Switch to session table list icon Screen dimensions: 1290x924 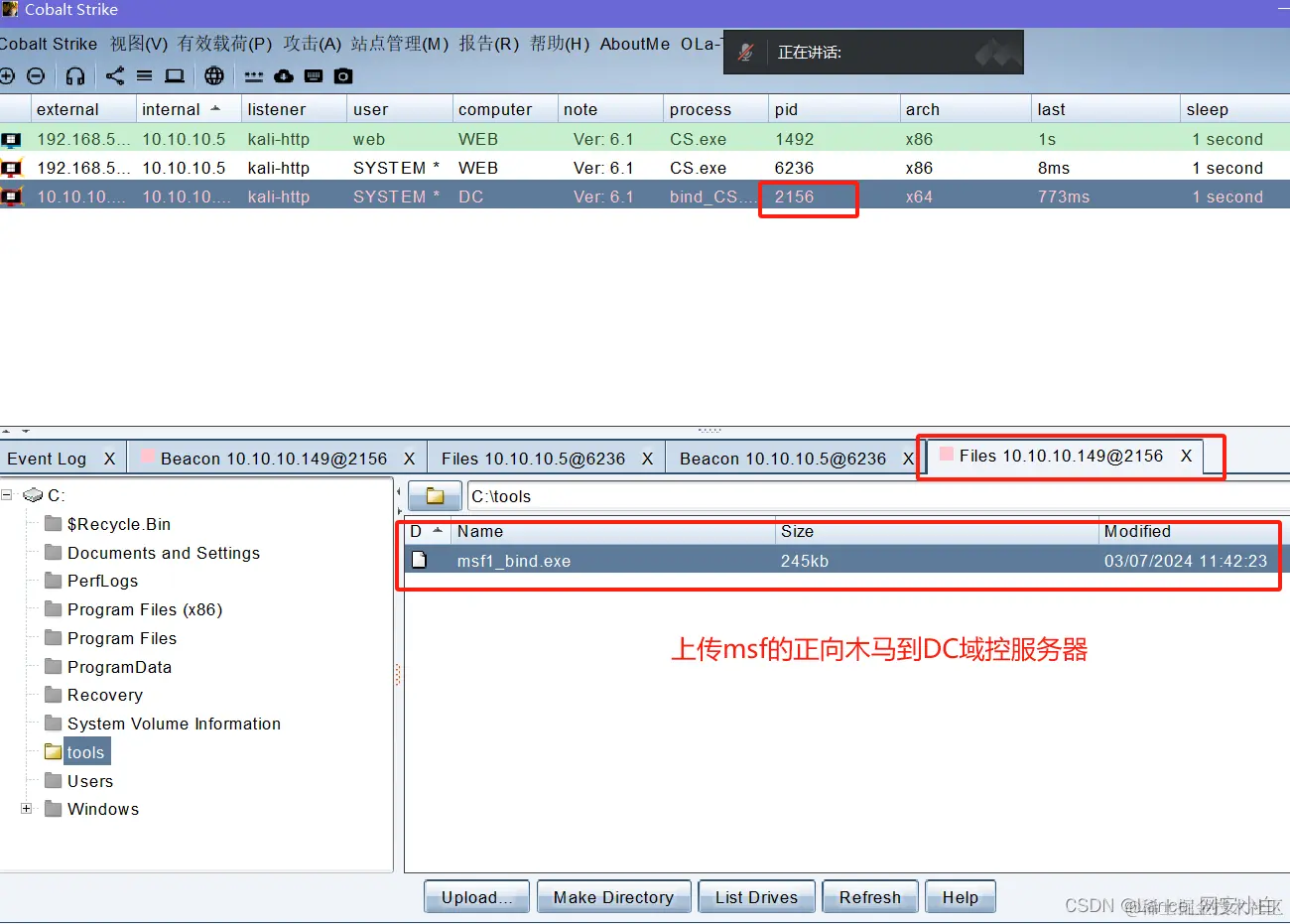click(145, 76)
